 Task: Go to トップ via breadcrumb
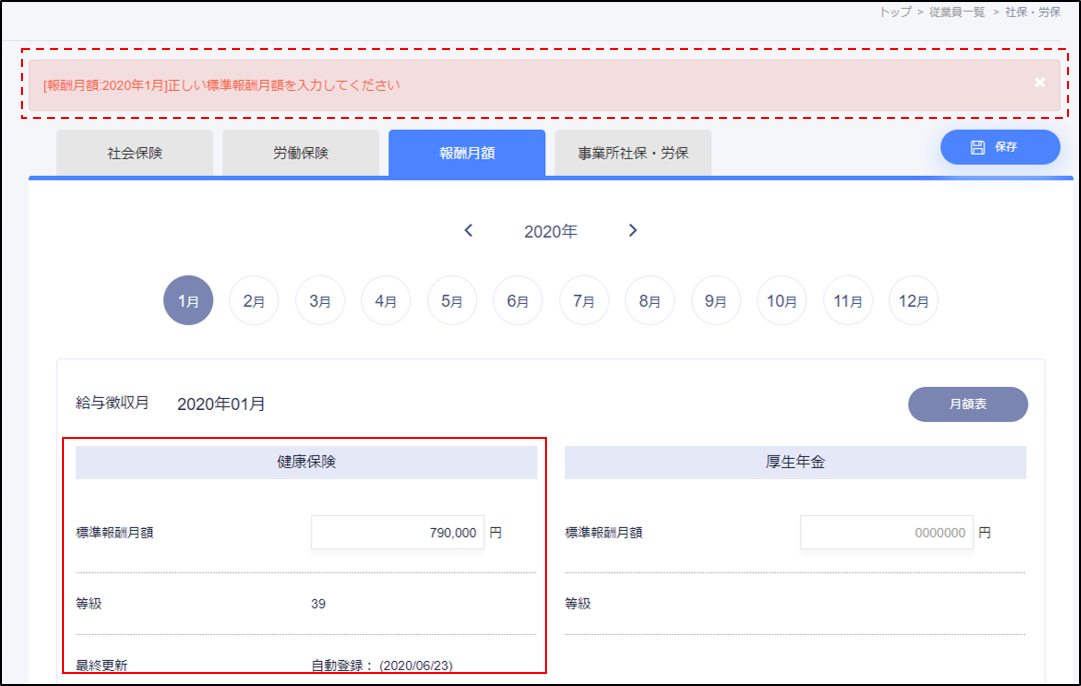click(895, 12)
